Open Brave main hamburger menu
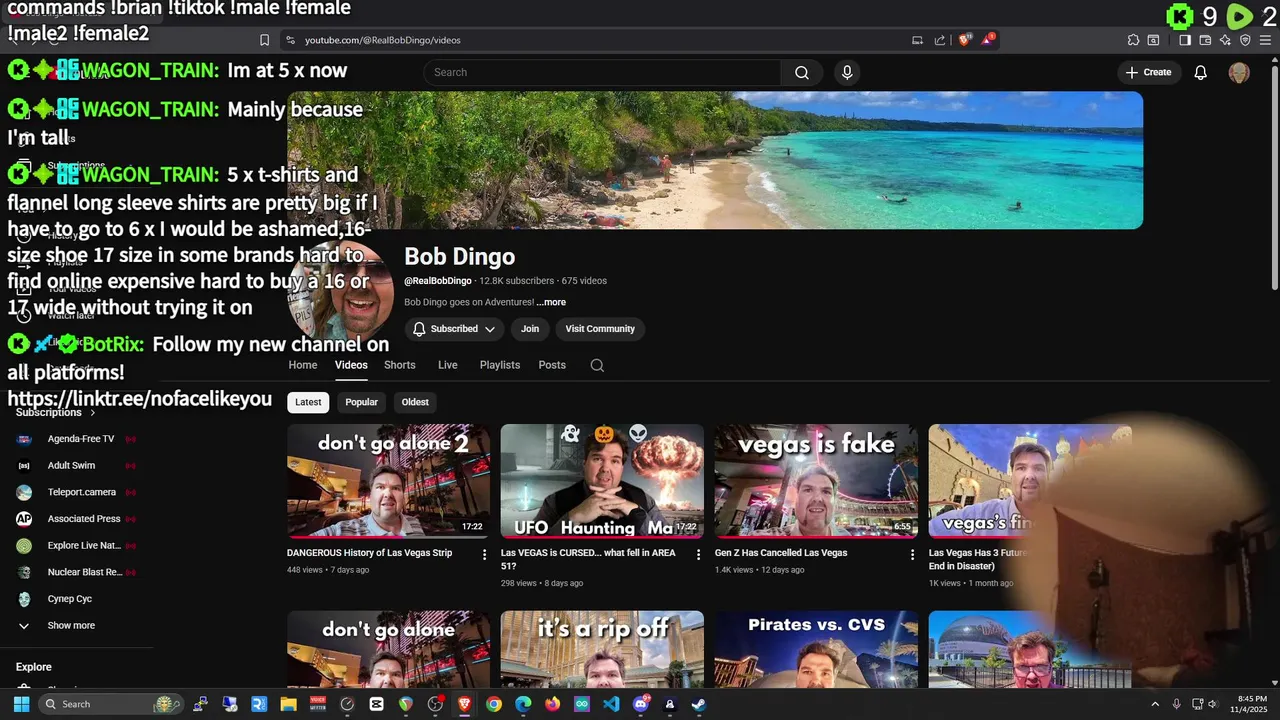1280x720 pixels. [x=1266, y=40]
